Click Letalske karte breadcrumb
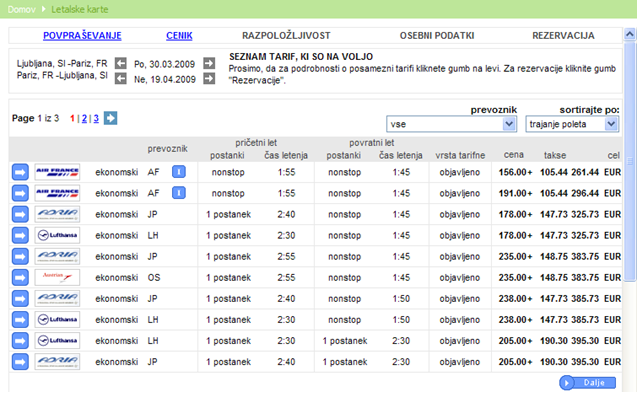 [80, 9]
